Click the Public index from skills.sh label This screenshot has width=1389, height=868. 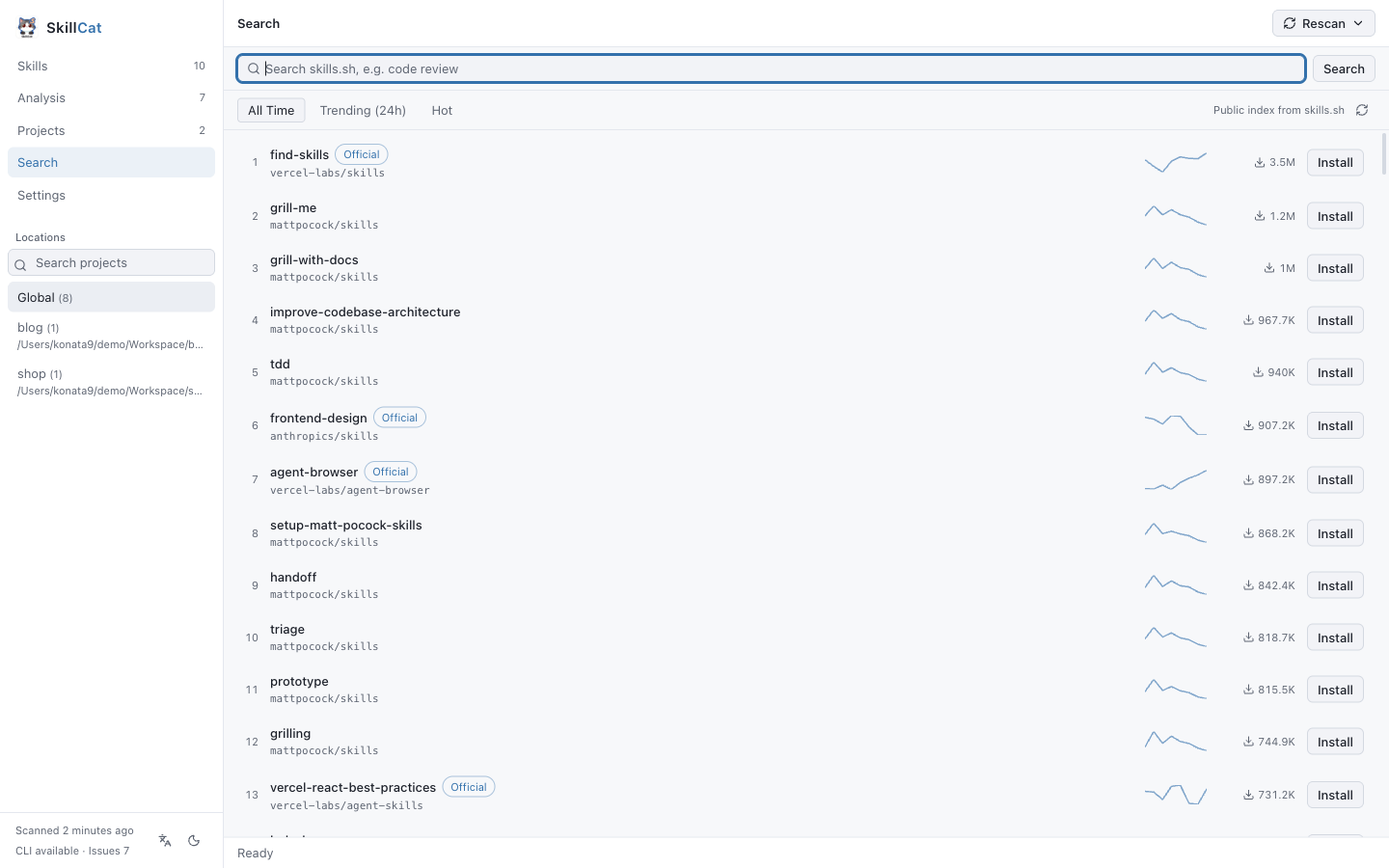[x=1278, y=110]
